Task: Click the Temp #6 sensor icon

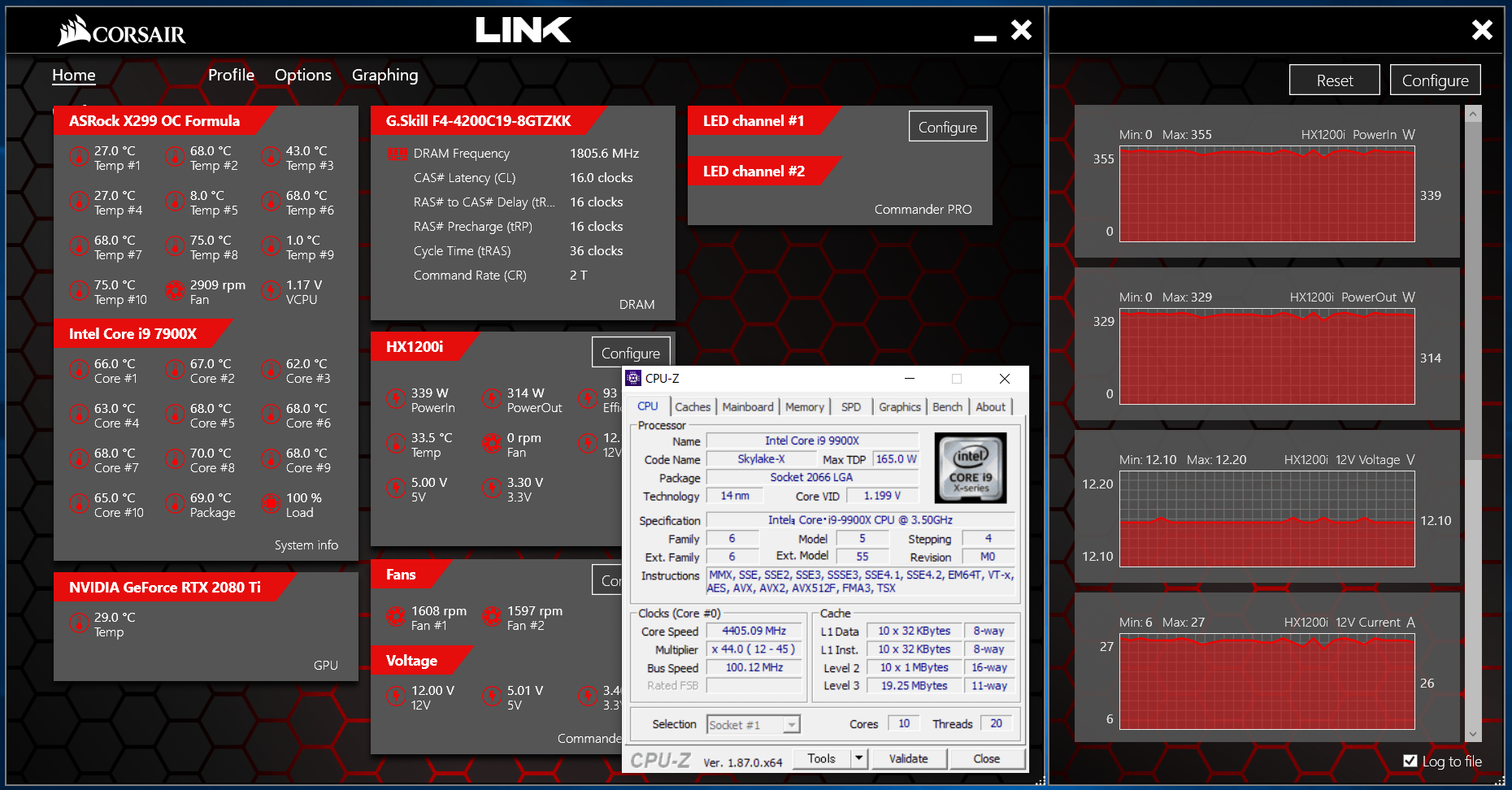Action: point(271,201)
